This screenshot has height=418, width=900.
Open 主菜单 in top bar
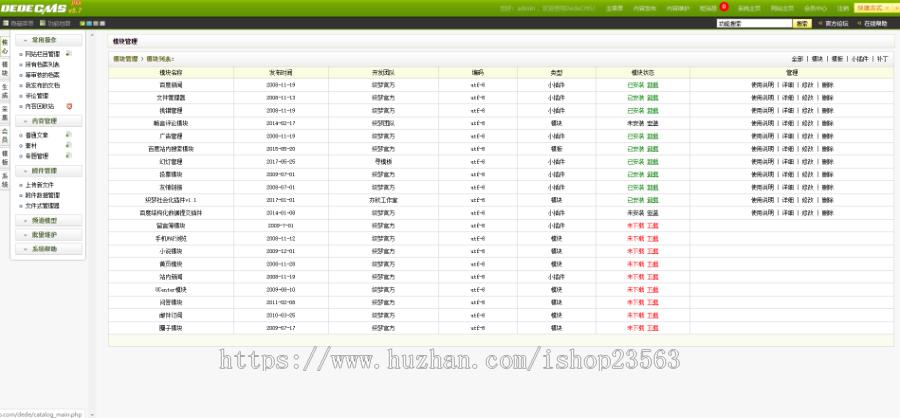pos(614,9)
